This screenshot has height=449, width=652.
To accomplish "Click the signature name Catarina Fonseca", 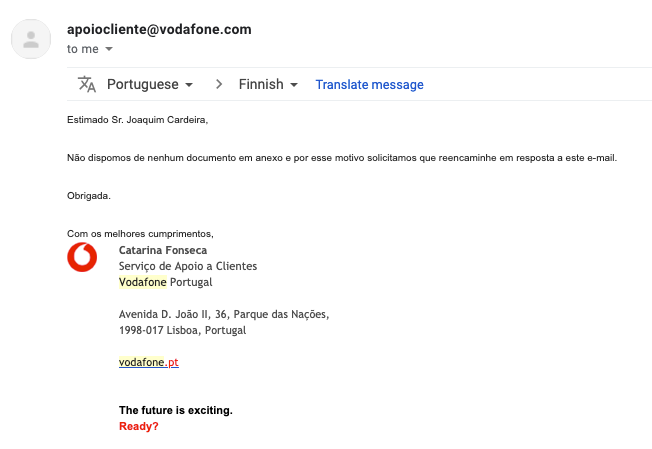I will click(163, 250).
